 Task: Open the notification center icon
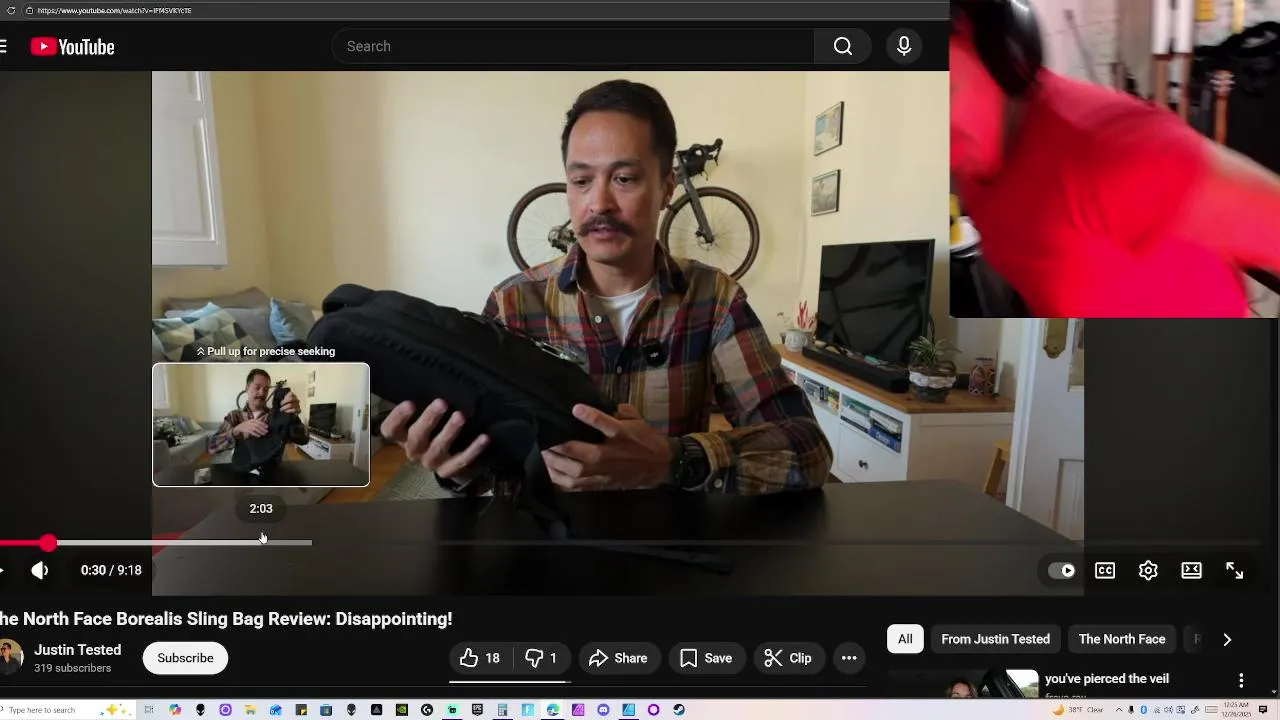[1263, 710]
